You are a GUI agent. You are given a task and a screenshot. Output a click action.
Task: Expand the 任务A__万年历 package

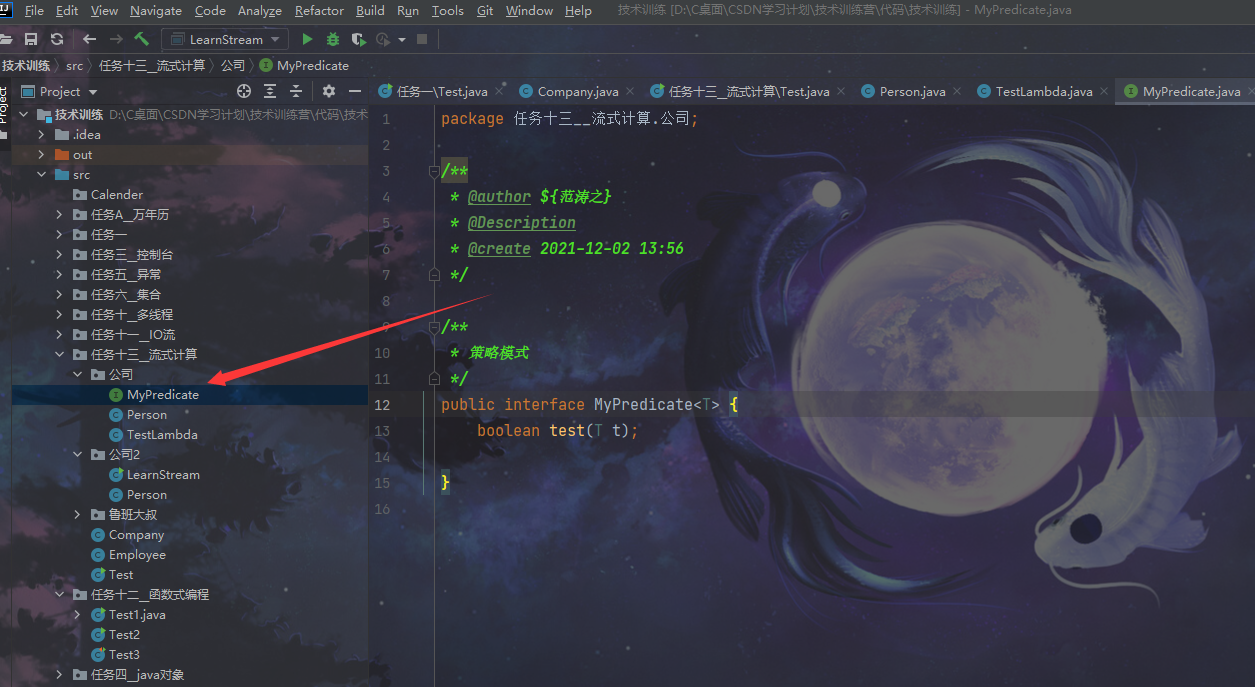(59, 215)
